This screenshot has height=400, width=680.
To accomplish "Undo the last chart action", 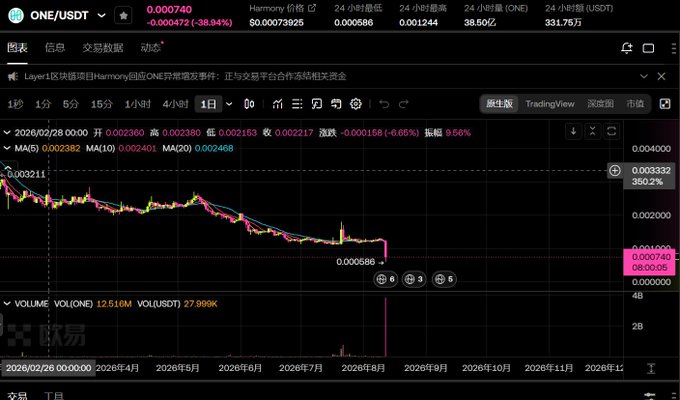I will (x=384, y=104).
